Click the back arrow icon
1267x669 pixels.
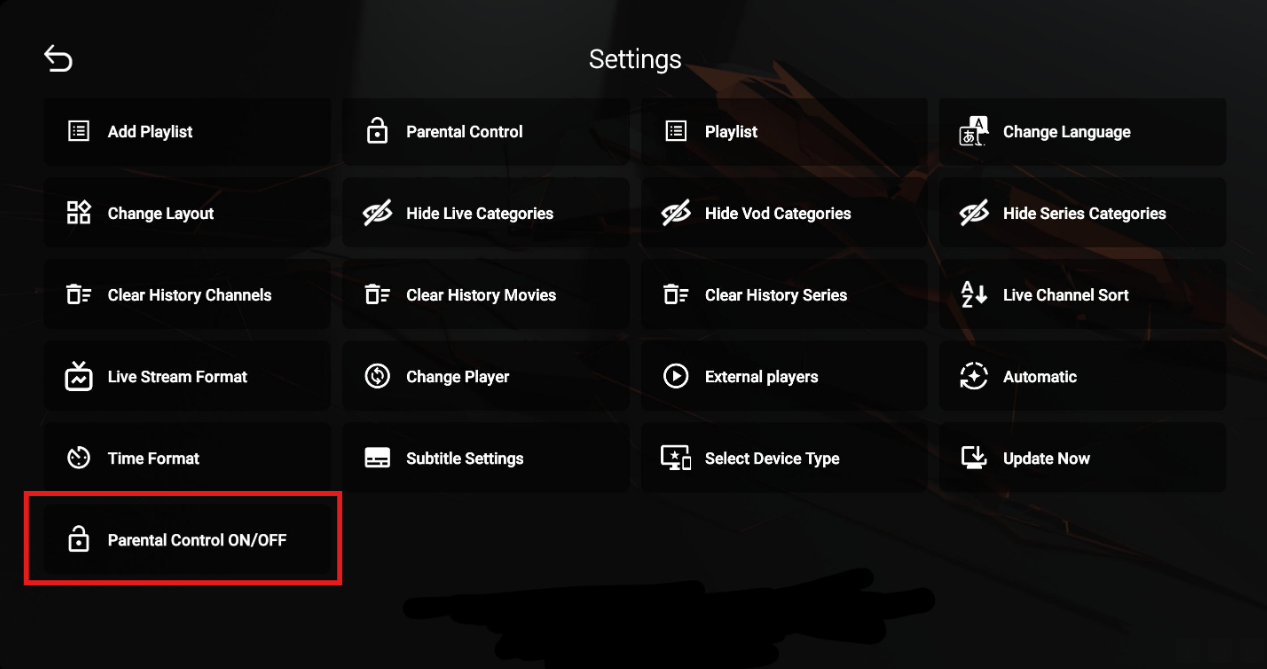click(x=58, y=60)
